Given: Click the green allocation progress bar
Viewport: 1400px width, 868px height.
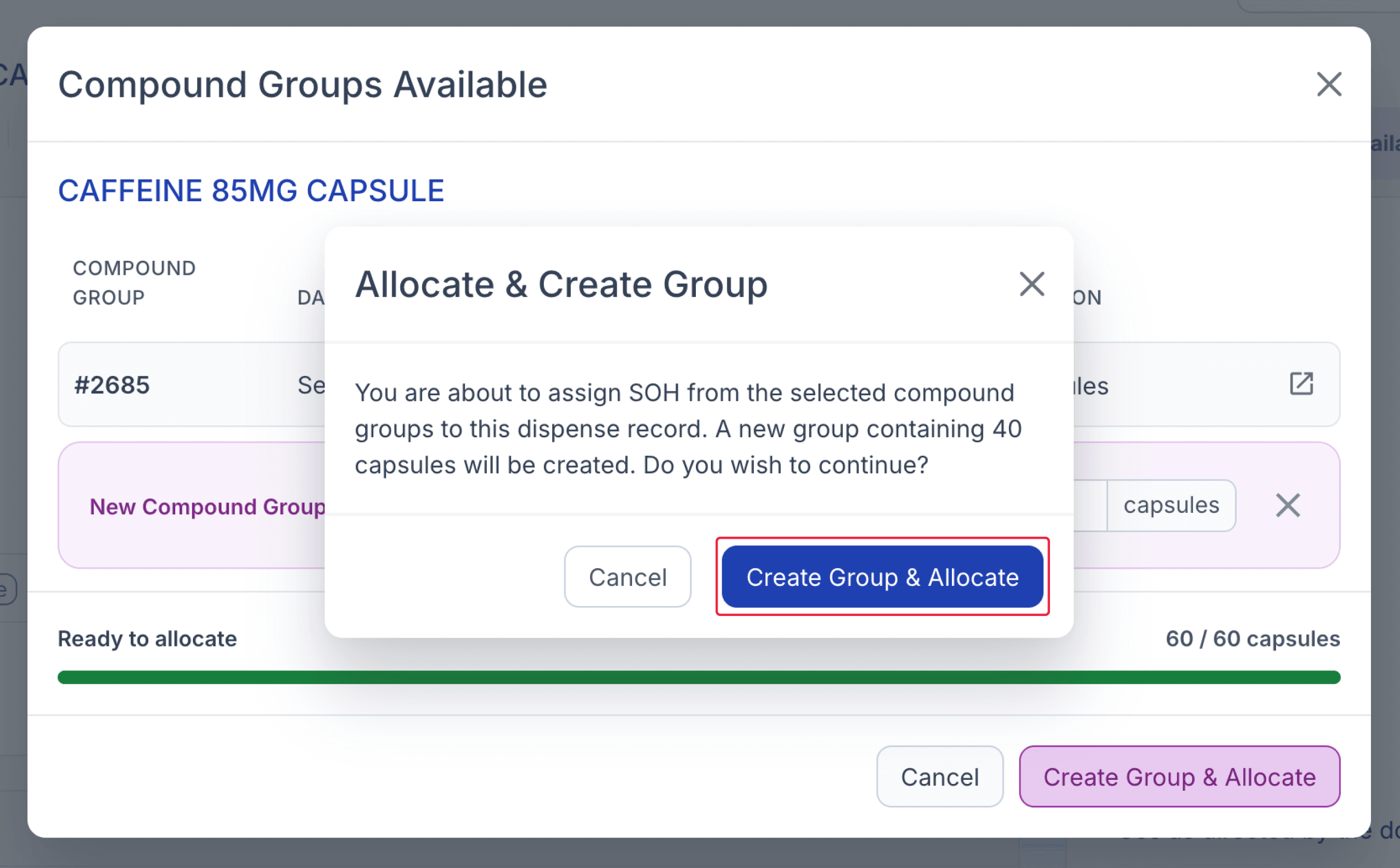Looking at the screenshot, I should point(698,677).
